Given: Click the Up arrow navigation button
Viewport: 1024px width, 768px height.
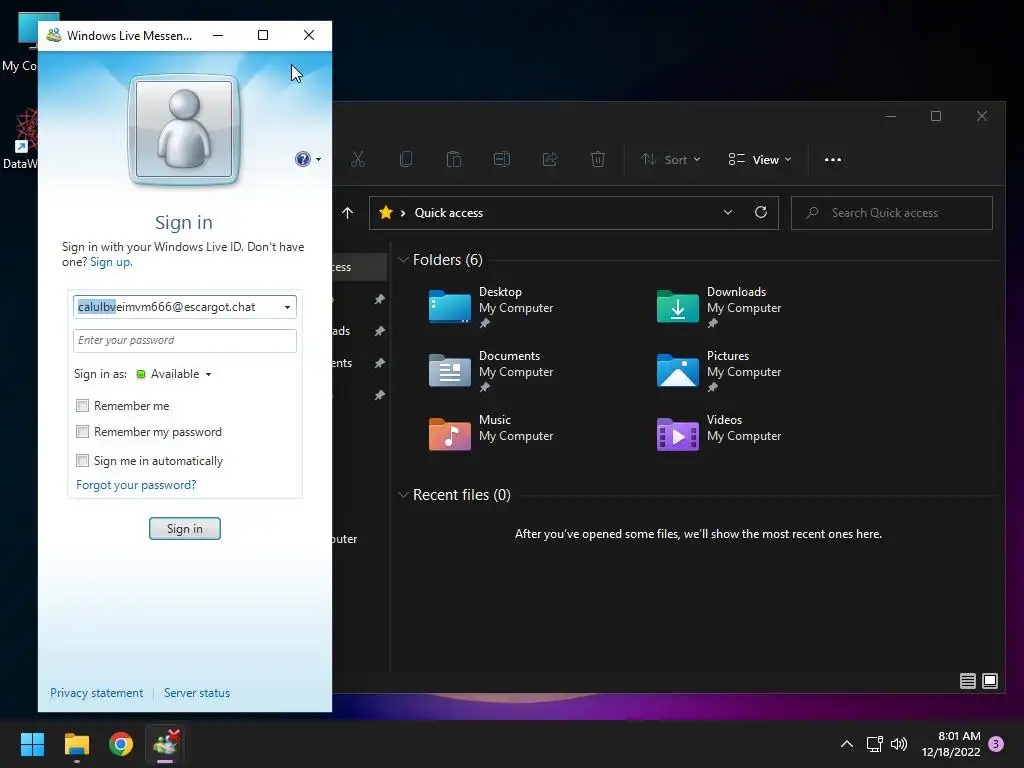Looking at the screenshot, I should tap(347, 213).
